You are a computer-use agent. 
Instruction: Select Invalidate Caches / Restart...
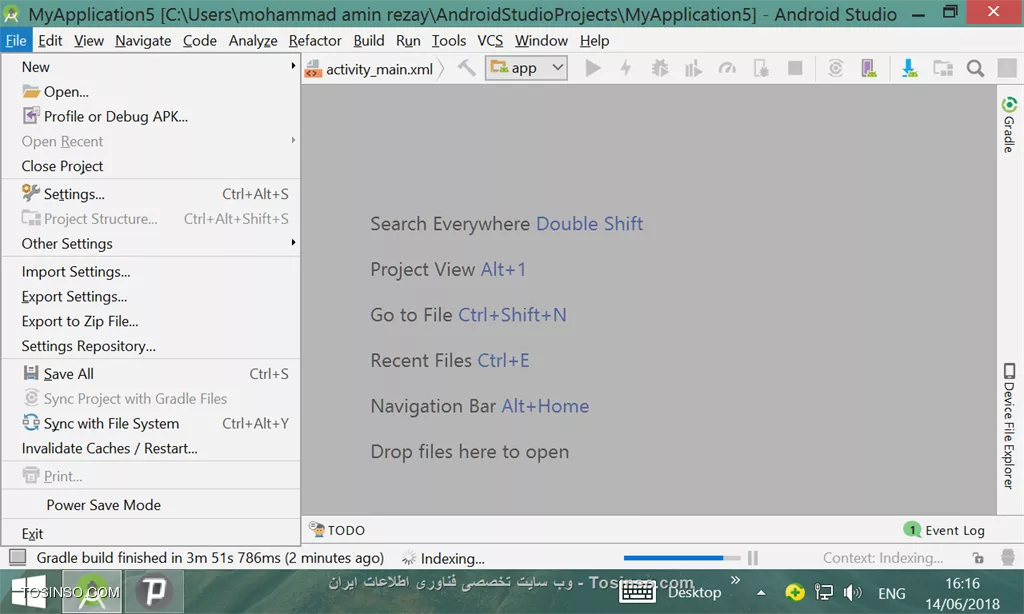[151, 448]
